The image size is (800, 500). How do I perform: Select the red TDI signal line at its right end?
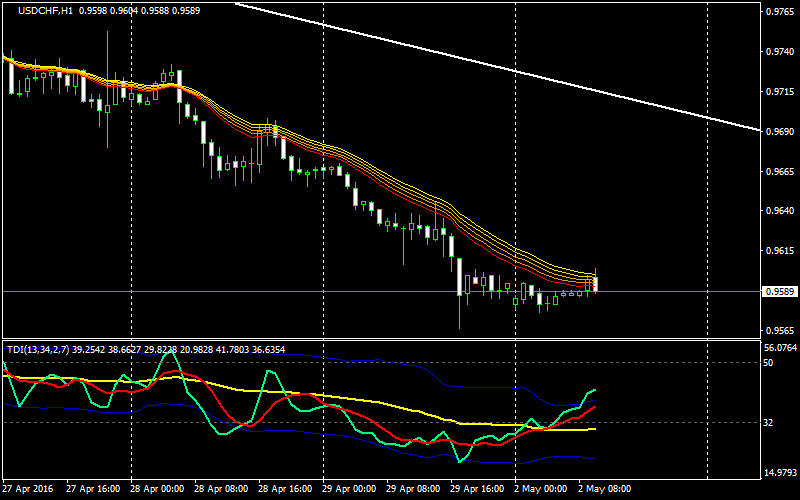[x=595, y=407]
